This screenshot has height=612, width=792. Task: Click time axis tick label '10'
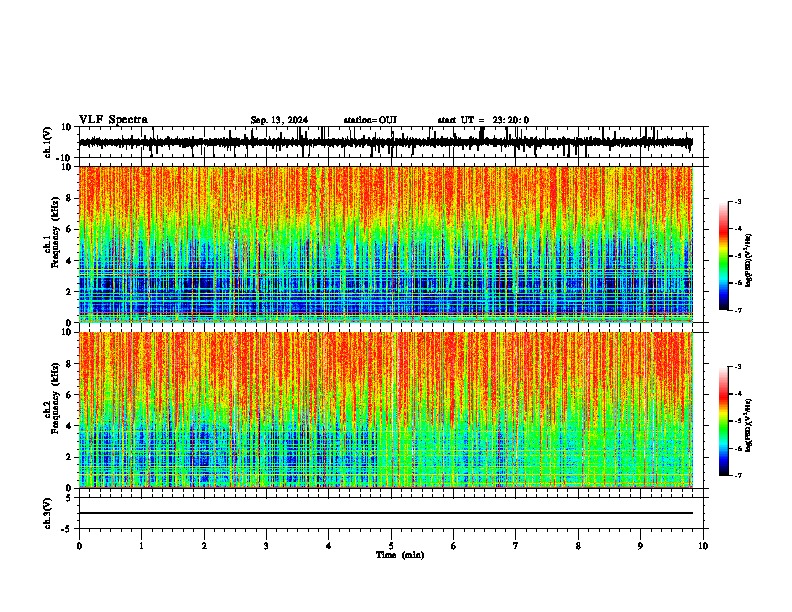[703, 546]
